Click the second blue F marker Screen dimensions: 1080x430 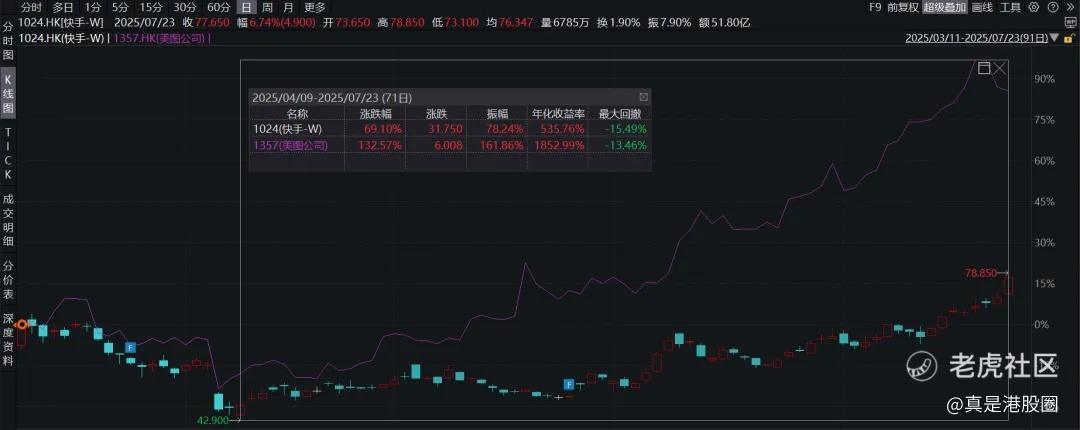click(x=569, y=385)
